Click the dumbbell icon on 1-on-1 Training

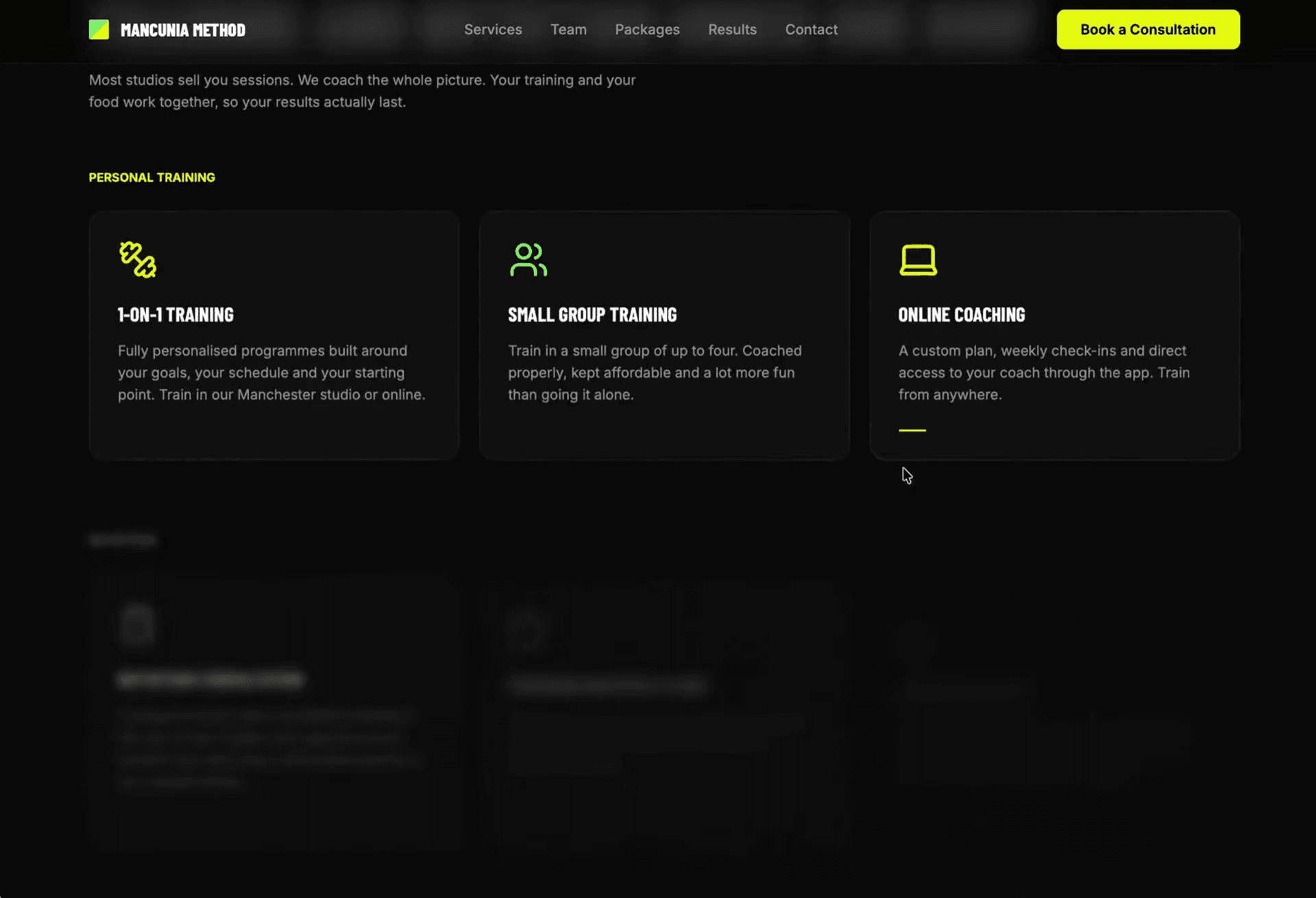138,260
